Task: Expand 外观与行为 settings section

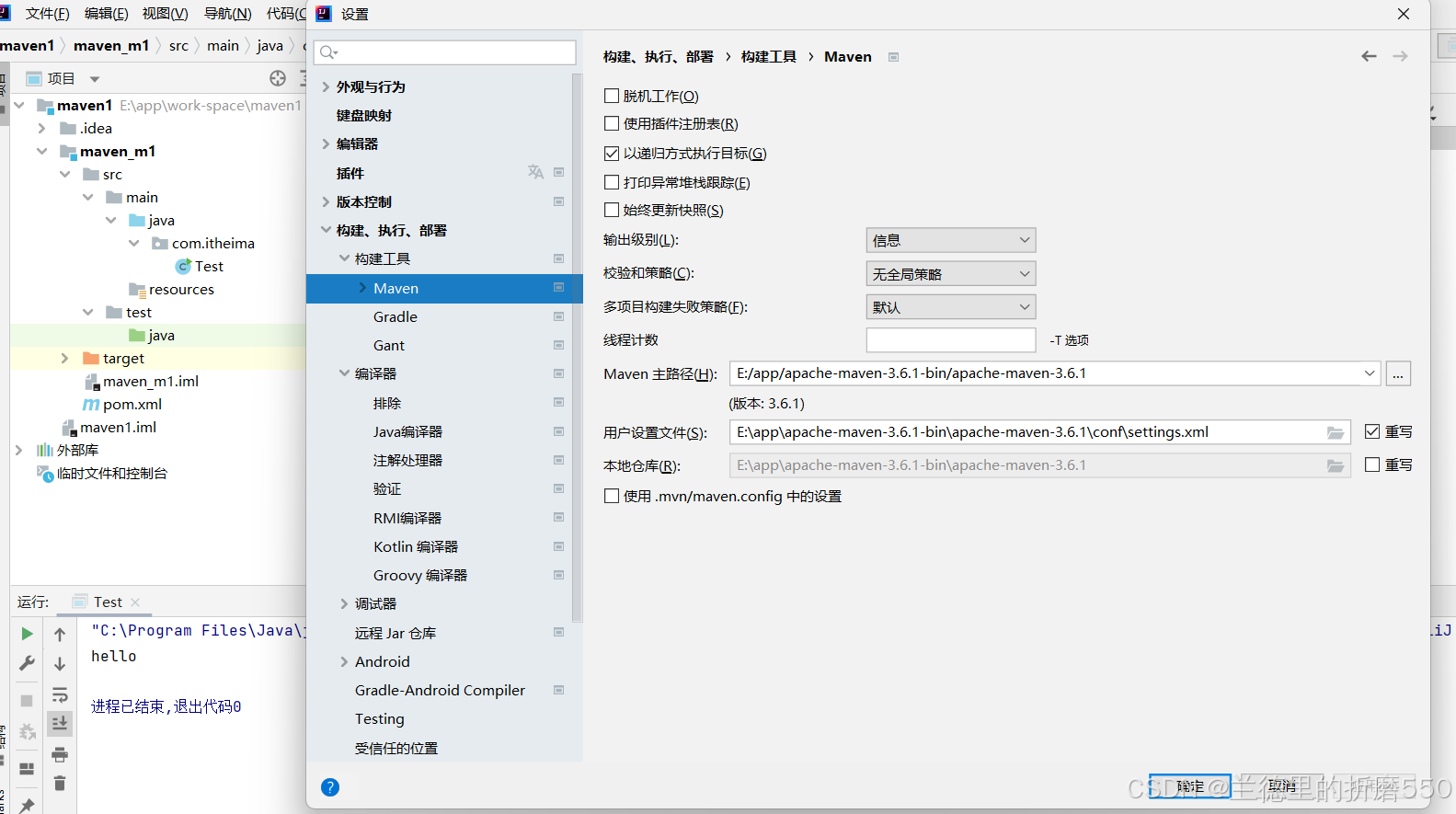Action: tap(326, 86)
